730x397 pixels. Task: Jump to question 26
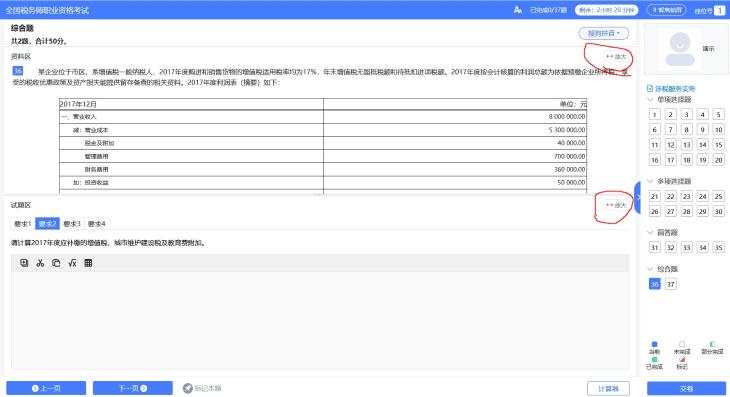655,211
